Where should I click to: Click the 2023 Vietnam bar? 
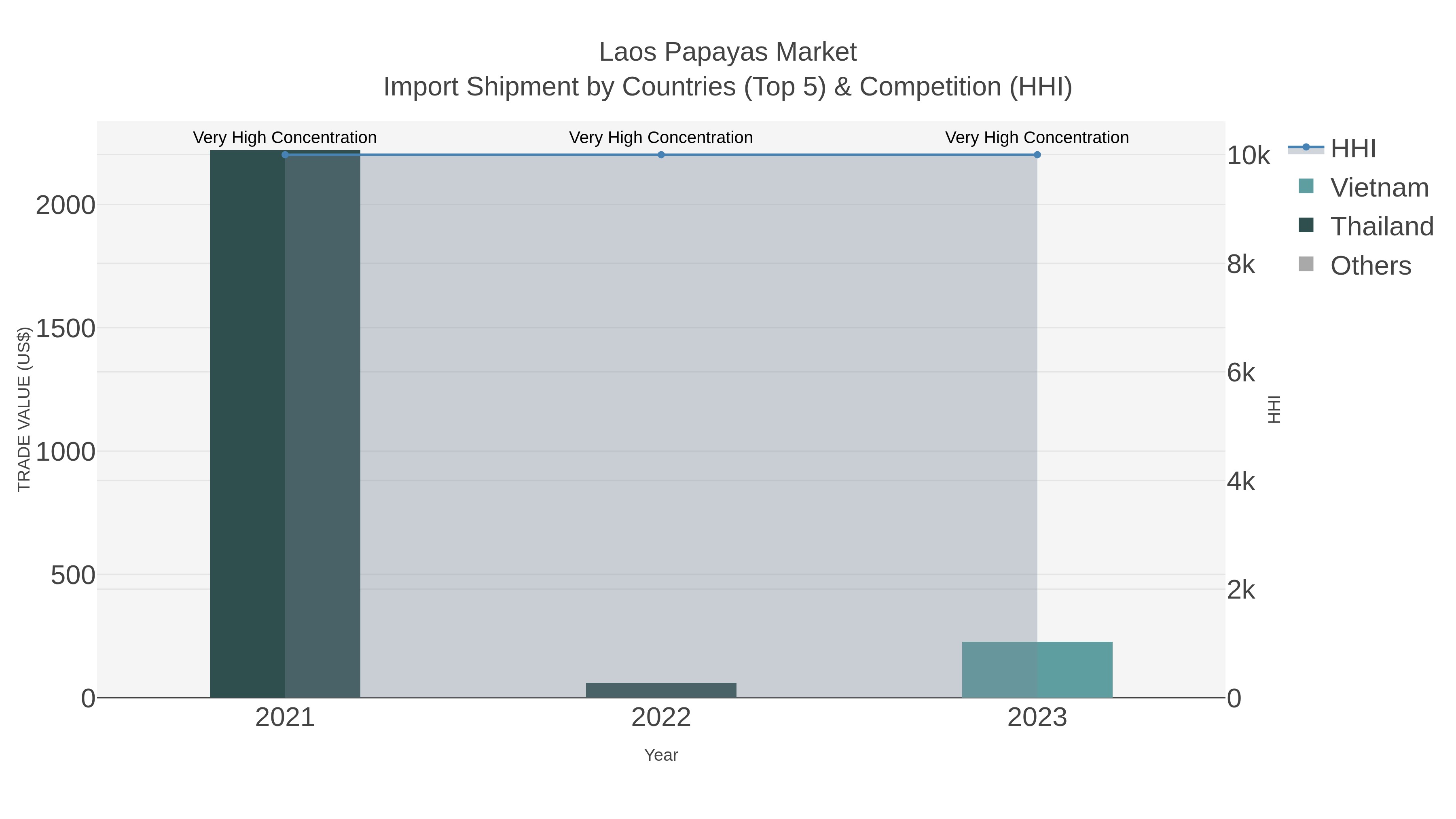[x=1037, y=670]
